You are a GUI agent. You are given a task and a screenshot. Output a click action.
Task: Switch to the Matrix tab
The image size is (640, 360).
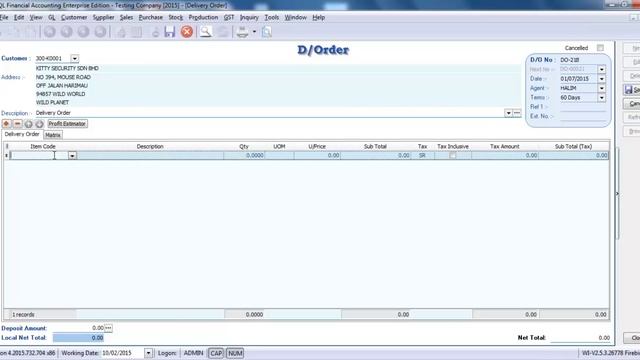[x=53, y=135]
